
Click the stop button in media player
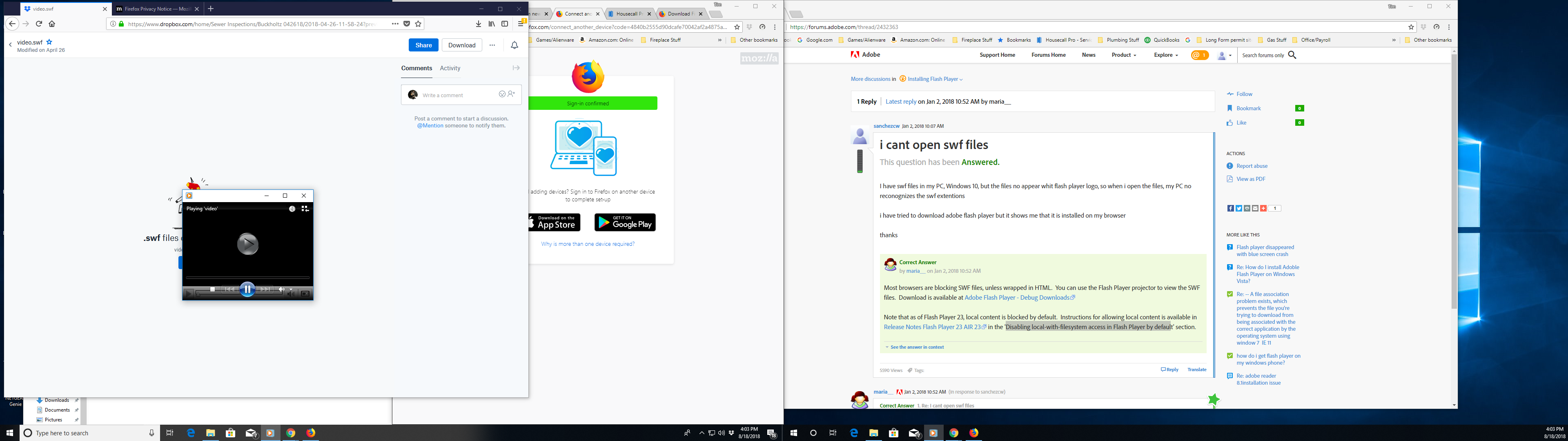click(212, 290)
